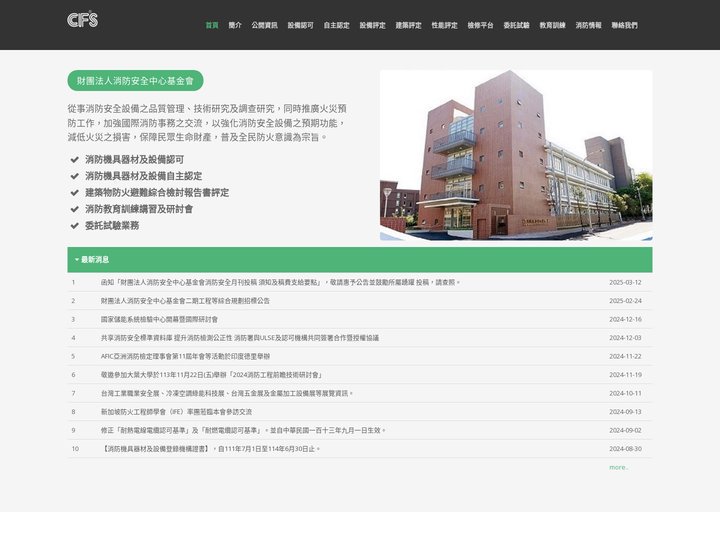
Task: Click the date 2024-12-03
Action: click(x=625, y=338)
